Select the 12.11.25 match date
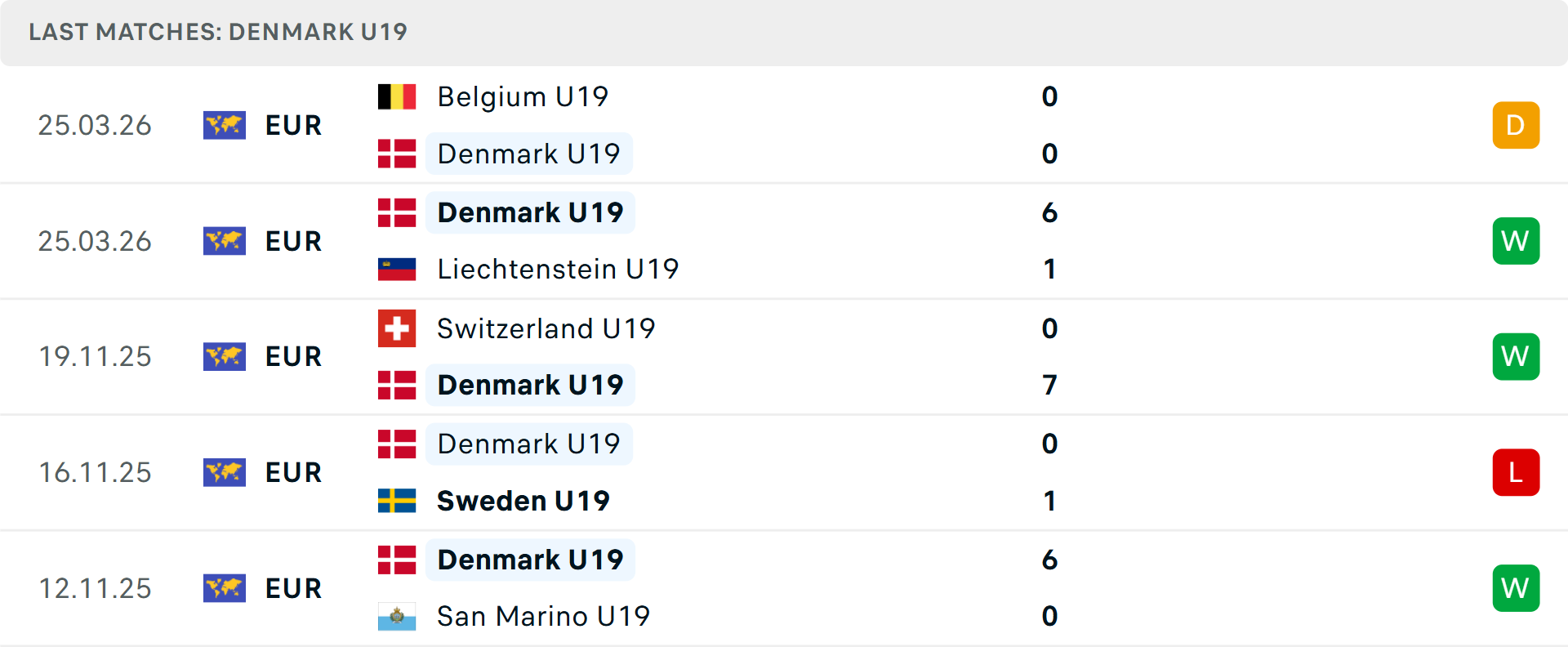Viewport: 1568px width, 647px height. coord(95,588)
